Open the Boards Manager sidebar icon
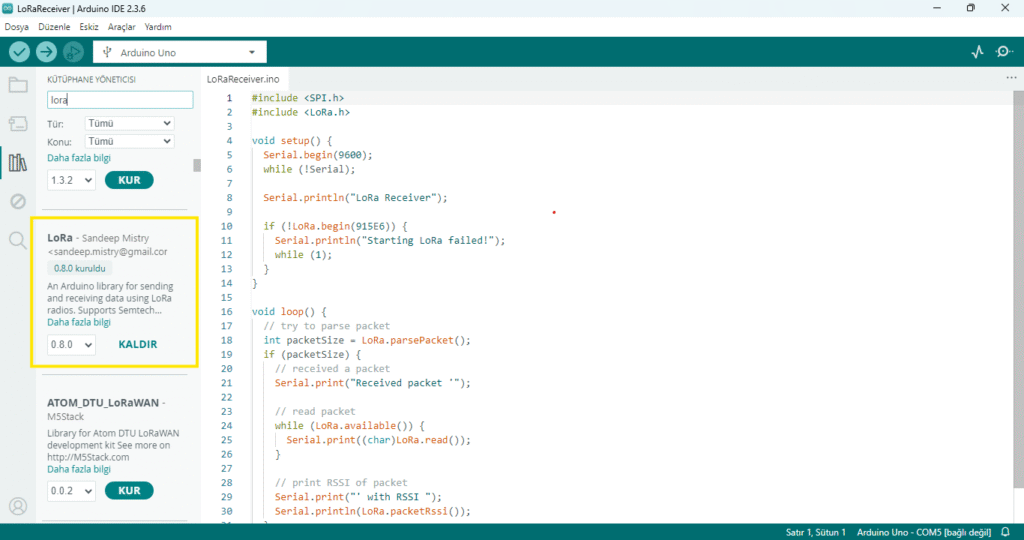Image resolution: width=1024 pixels, height=540 pixels. coord(17,123)
